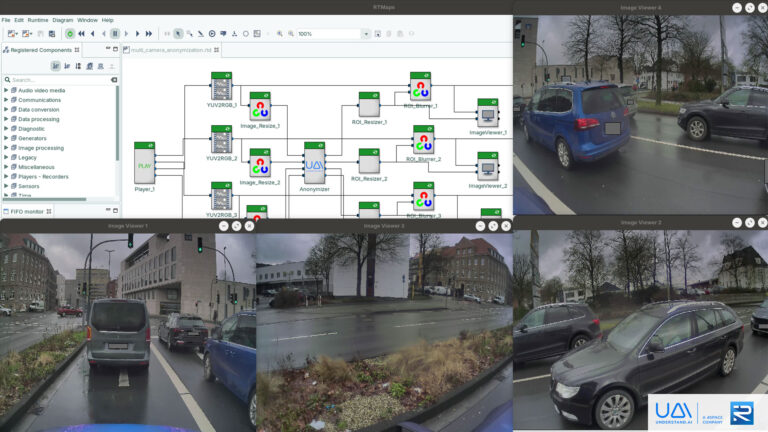Expand the Legacy category

tap(6, 158)
